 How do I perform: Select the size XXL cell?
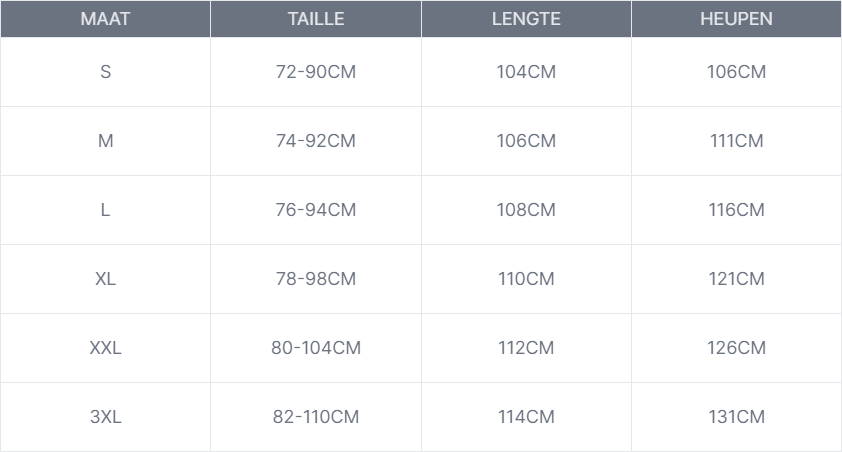pos(105,348)
